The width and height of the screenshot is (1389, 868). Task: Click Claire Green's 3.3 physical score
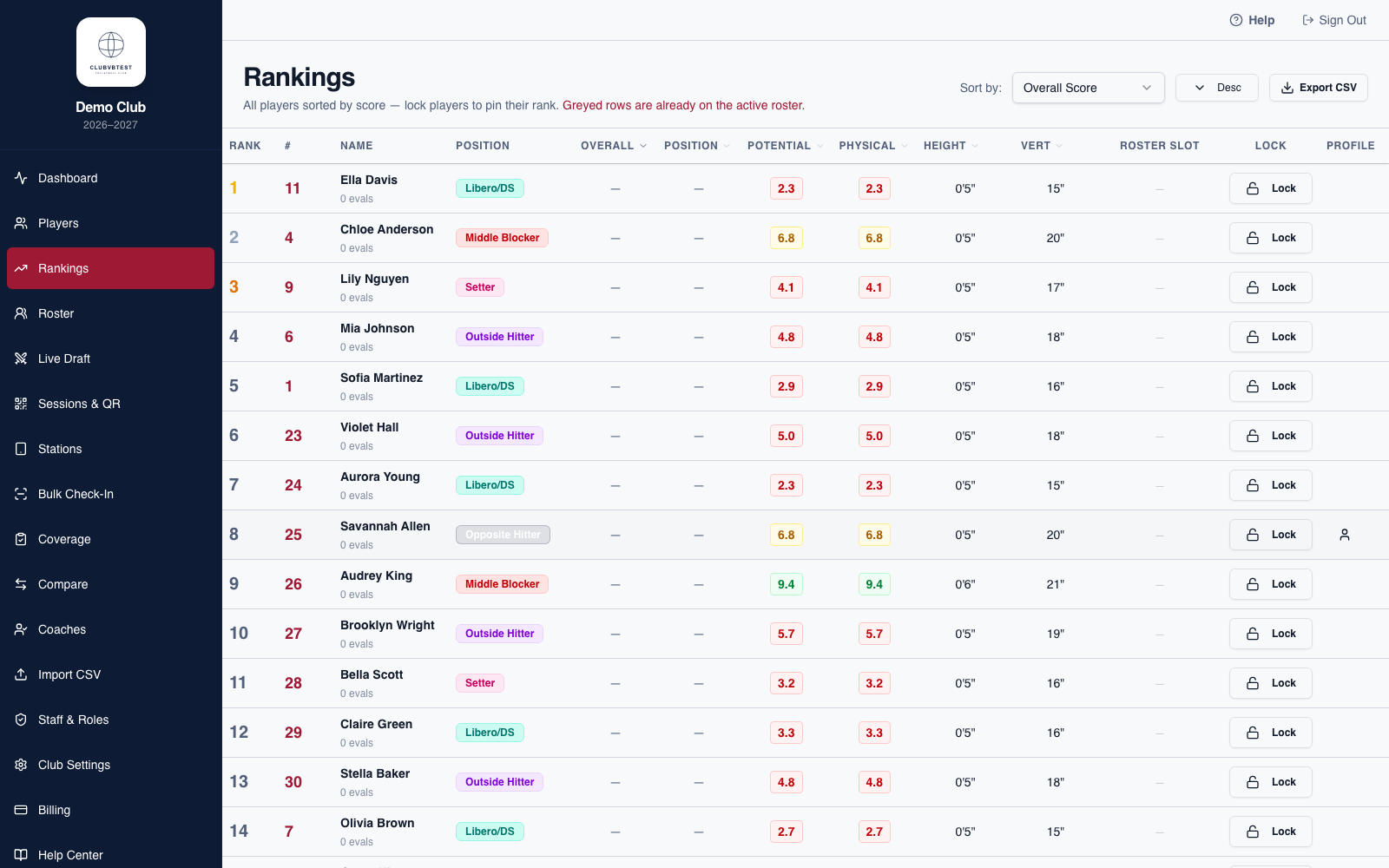click(874, 733)
